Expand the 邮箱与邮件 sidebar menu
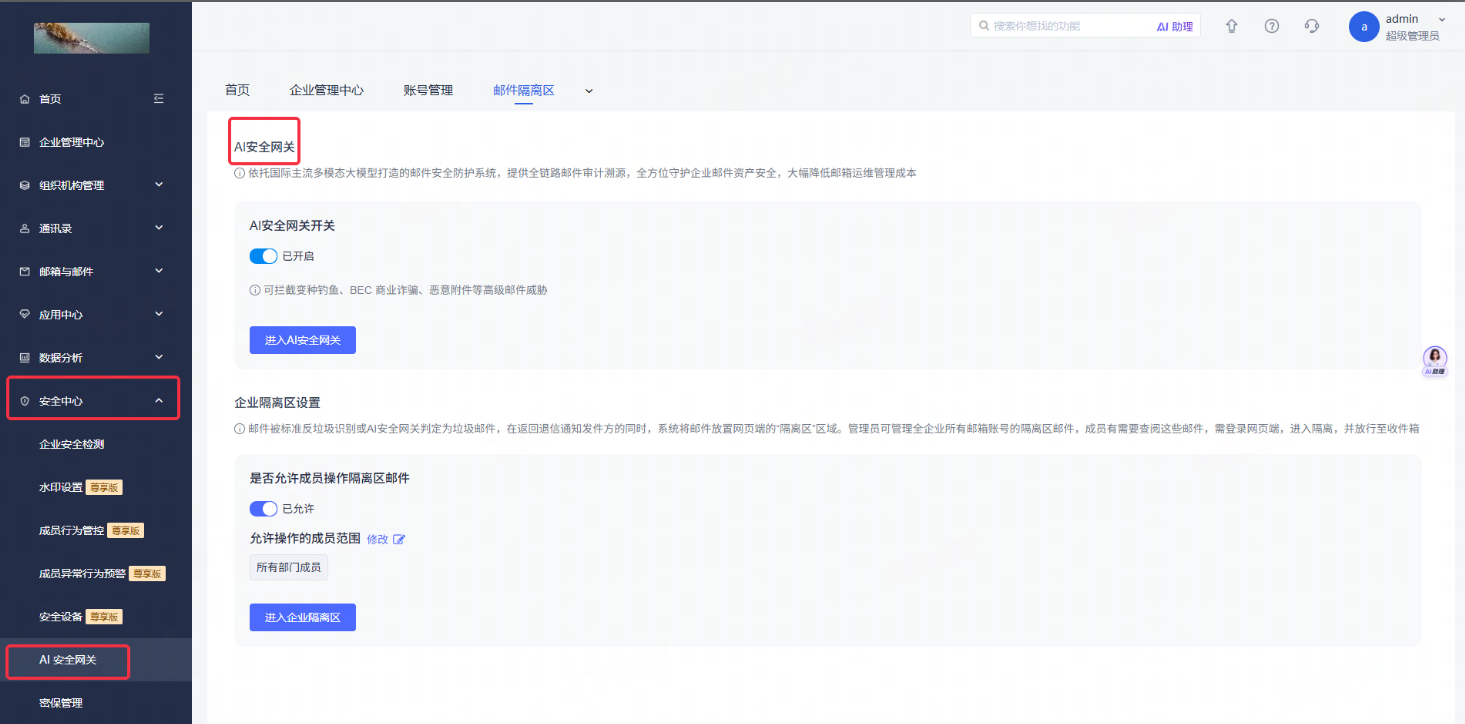The width and height of the screenshot is (1465, 724). [x=96, y=271]
